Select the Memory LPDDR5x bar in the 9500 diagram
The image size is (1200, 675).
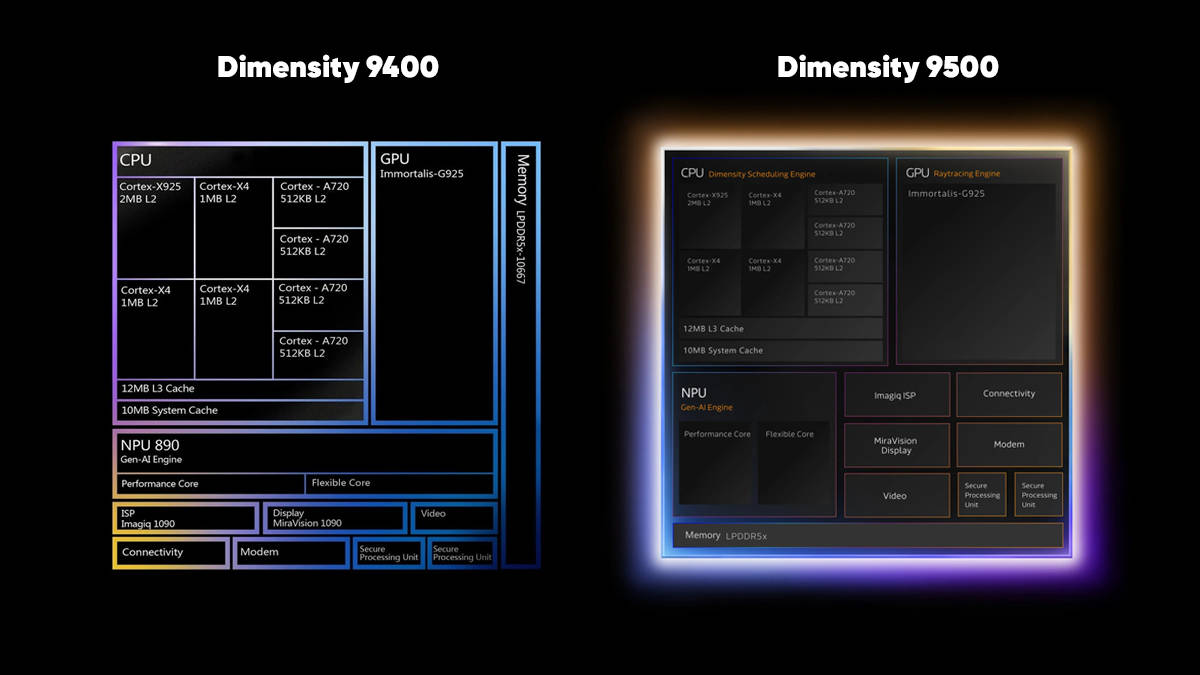[x=868, y=535]
